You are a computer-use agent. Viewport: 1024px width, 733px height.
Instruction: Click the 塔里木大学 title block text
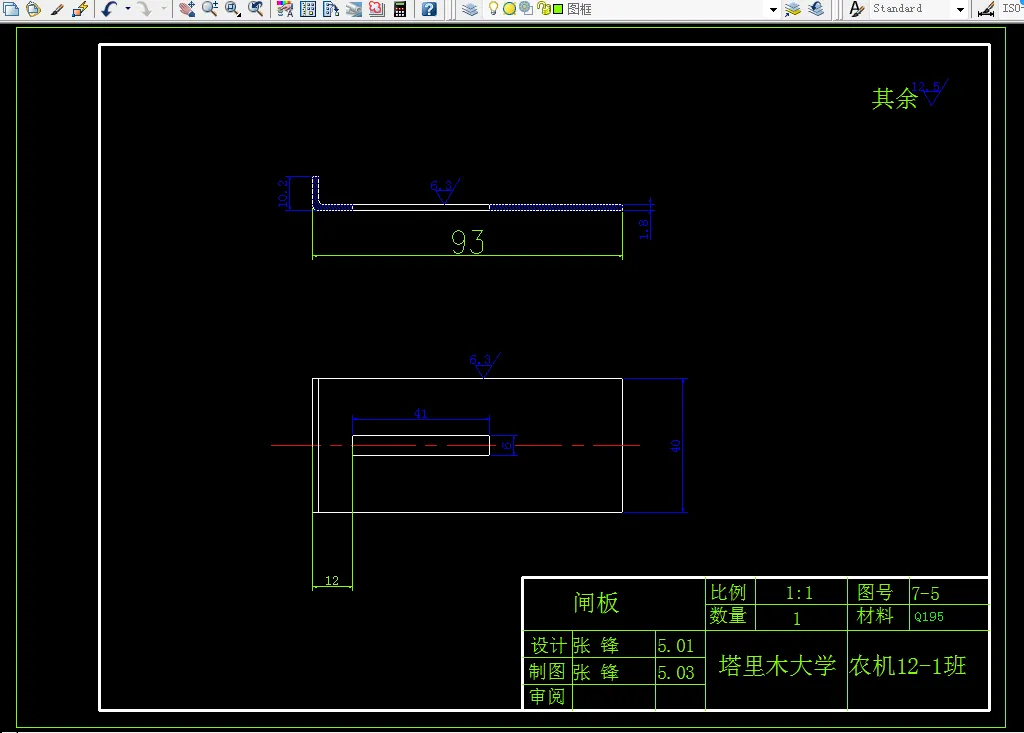777,666
